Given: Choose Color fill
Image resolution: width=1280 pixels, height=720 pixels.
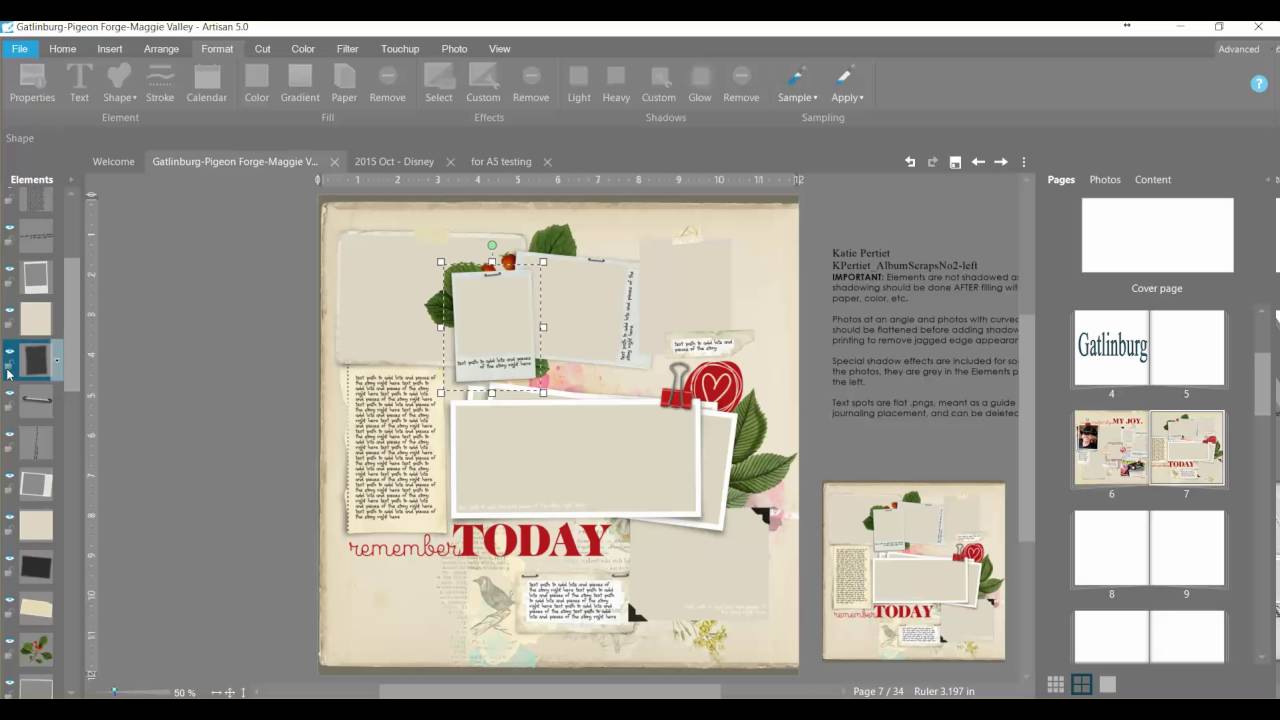Looking at the screenshot, I should [257, 83].
